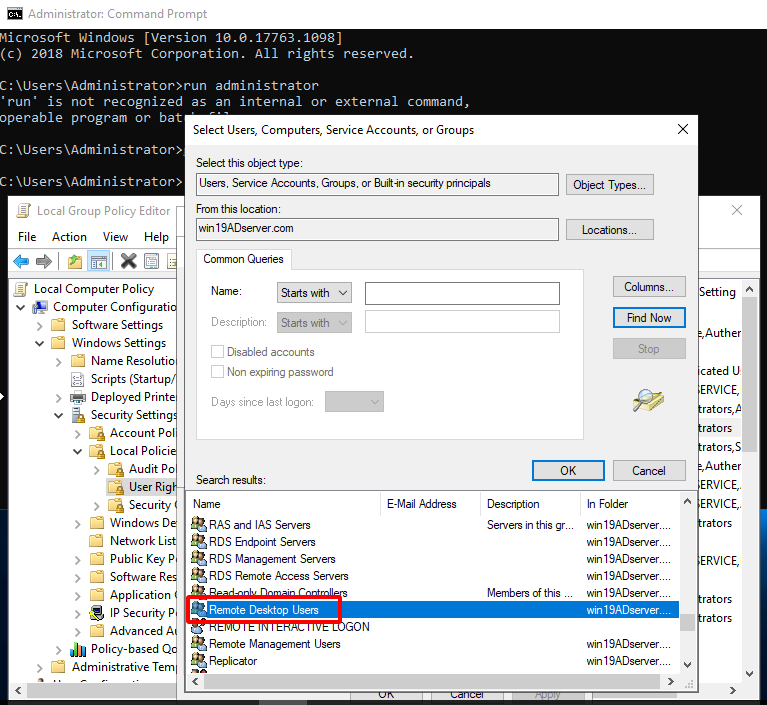Click the Command Prompt title bar icon

pyautogui.click(x=15, y=14)
